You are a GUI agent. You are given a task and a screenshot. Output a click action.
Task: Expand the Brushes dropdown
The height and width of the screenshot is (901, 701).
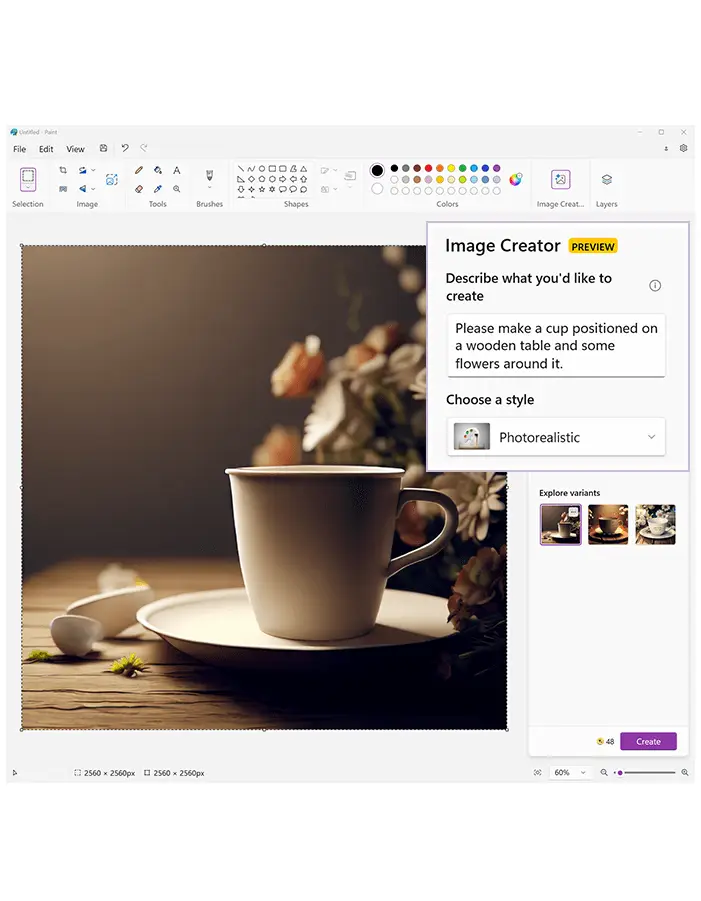210,188
